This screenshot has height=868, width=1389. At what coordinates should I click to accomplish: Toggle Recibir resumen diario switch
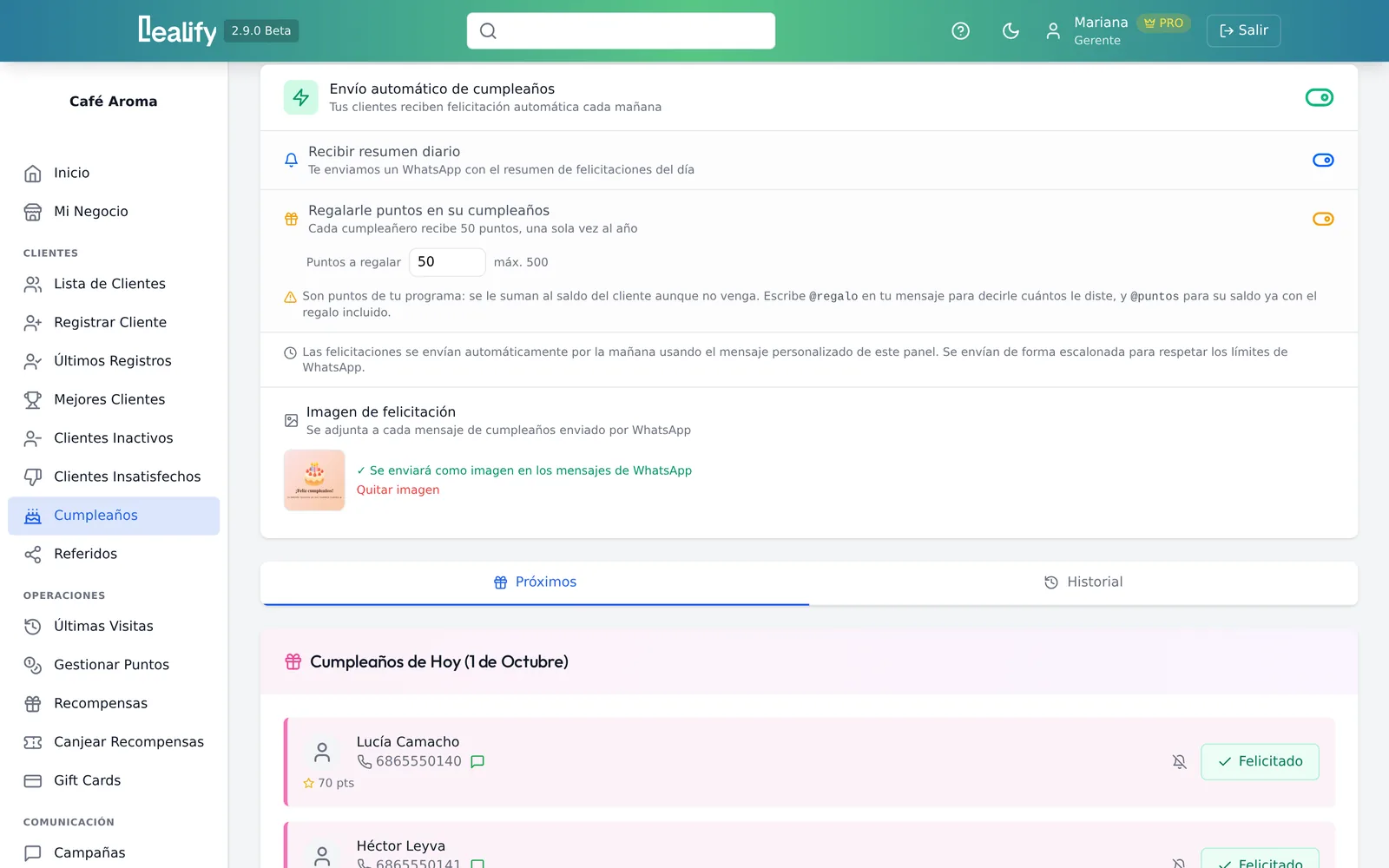point(1323,160)
